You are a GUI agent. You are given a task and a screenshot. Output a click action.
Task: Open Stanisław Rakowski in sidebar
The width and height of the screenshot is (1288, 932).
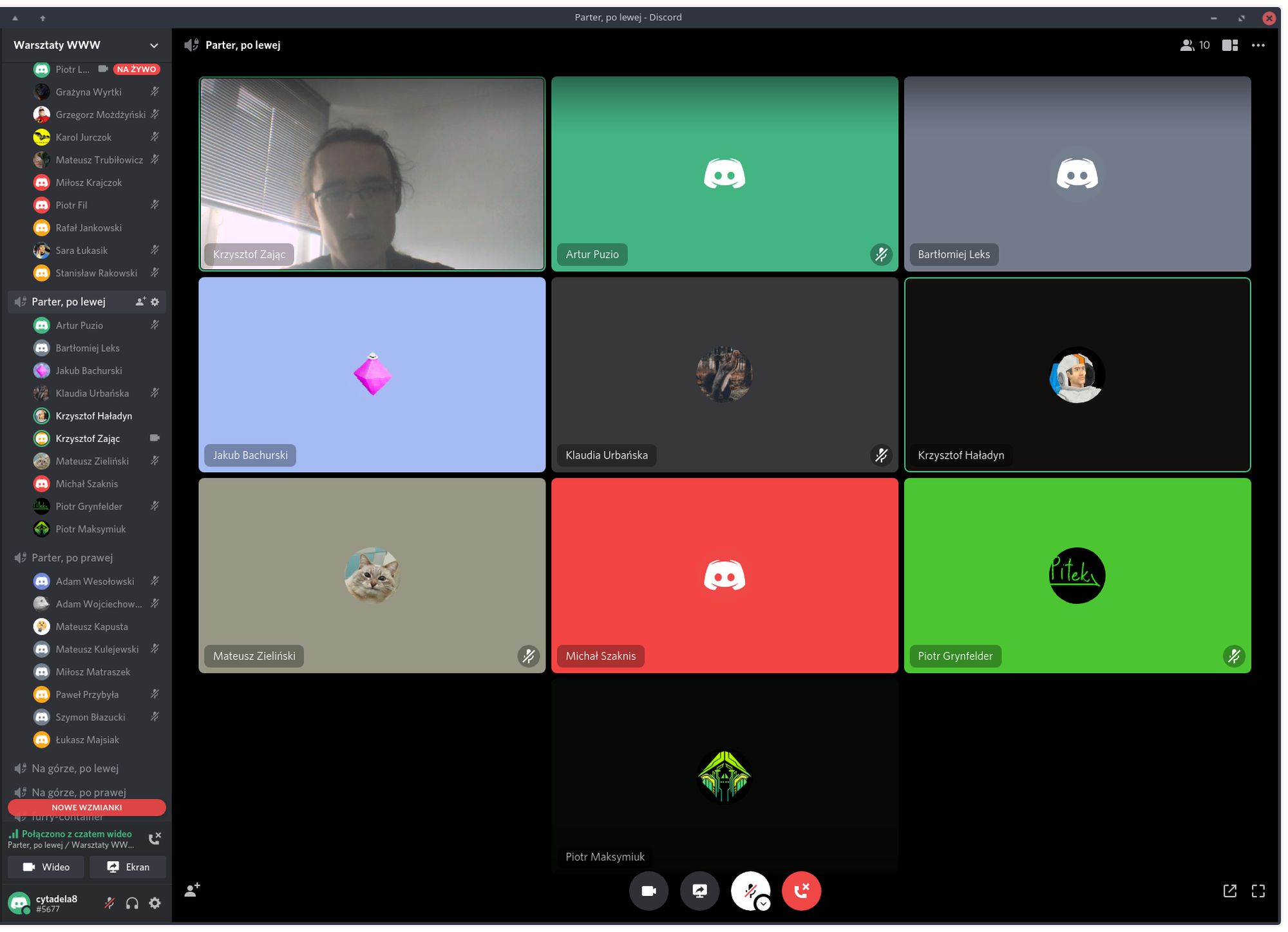coord(97,273)
